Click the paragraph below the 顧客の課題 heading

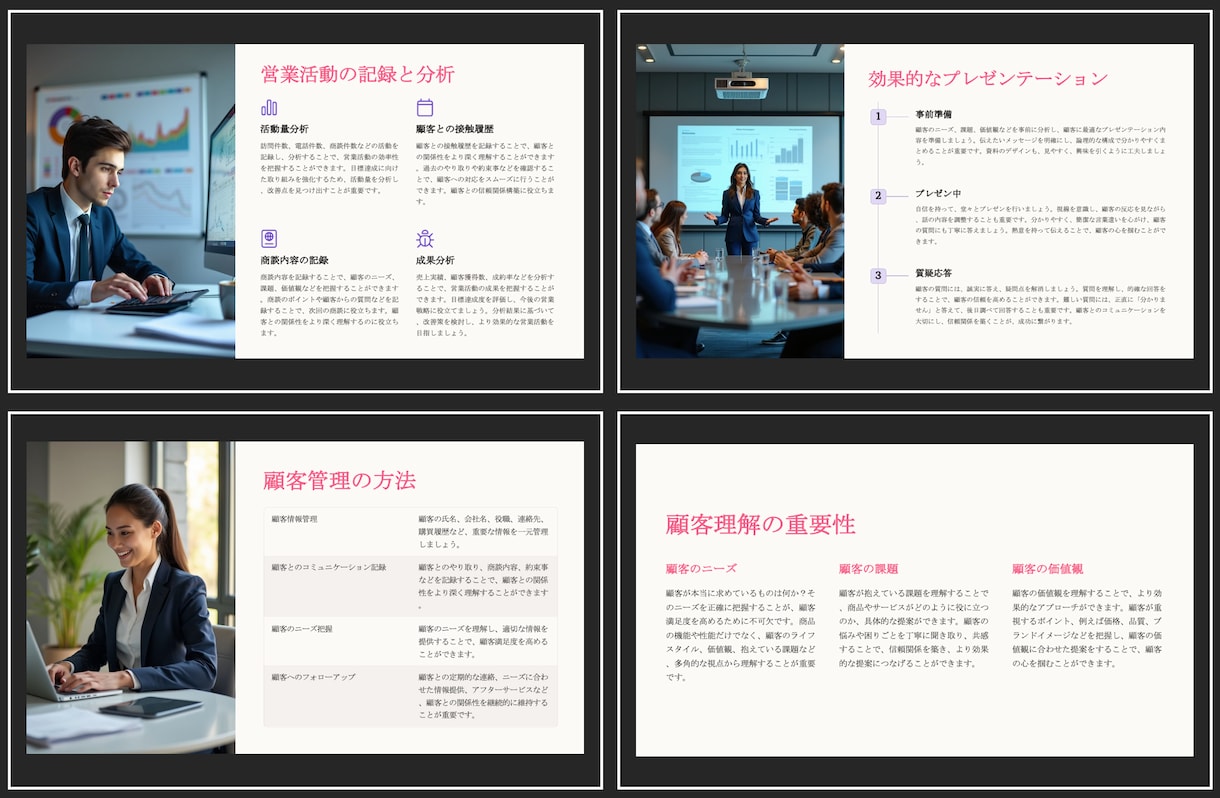point(914,628)
